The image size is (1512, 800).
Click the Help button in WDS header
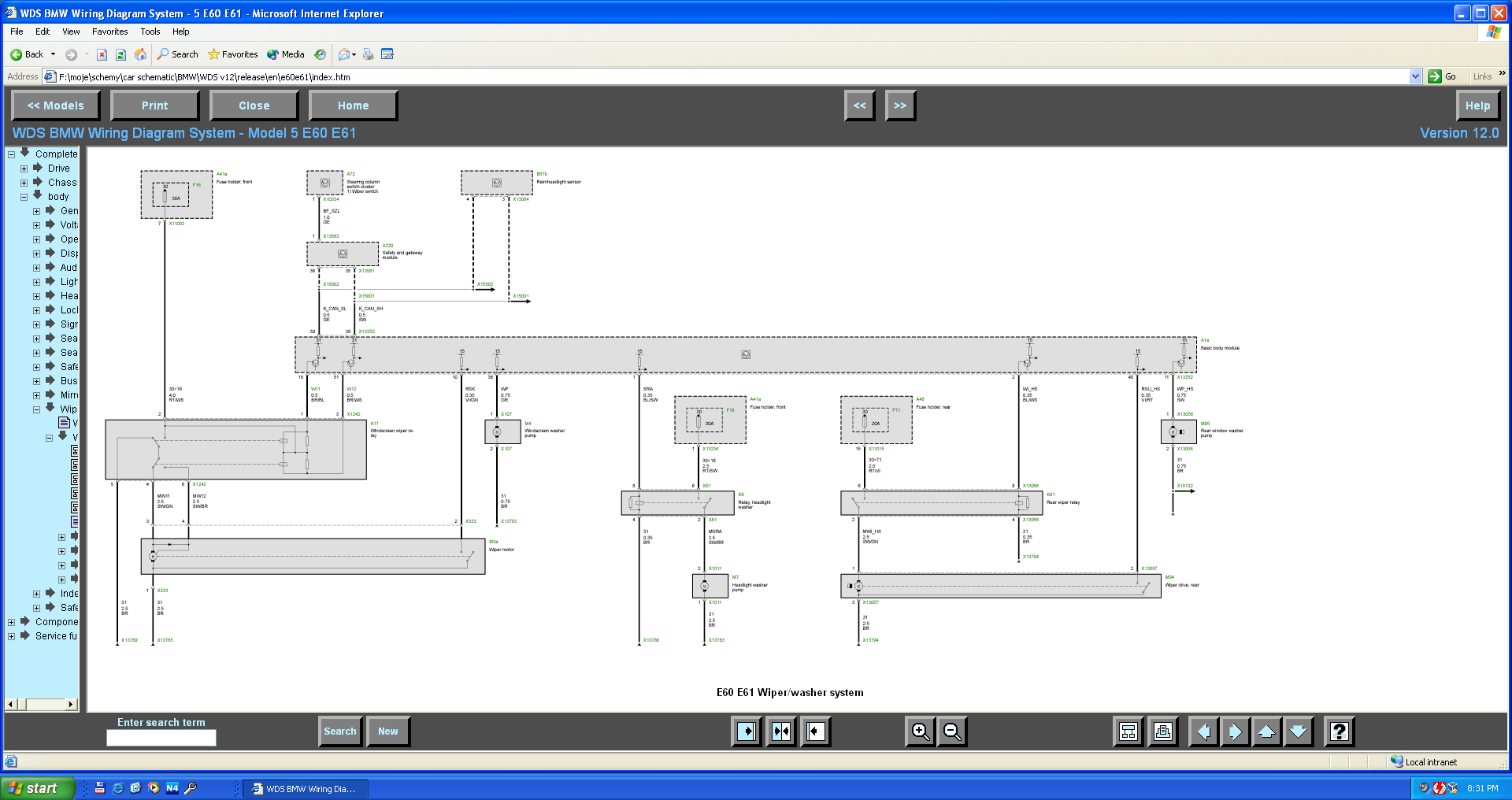point(1477,106)
